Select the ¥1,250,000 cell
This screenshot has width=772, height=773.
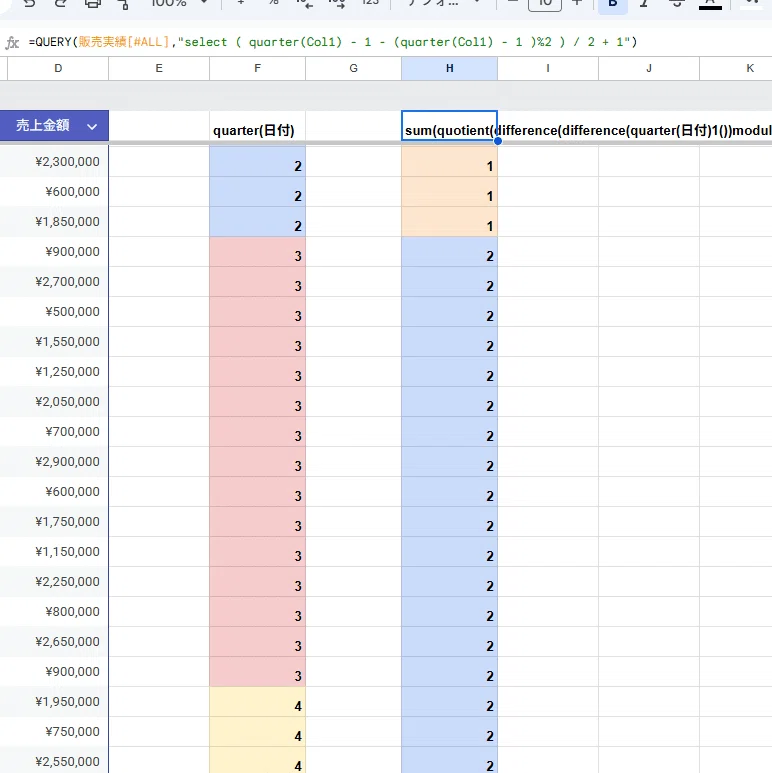[x=54, y=372]
